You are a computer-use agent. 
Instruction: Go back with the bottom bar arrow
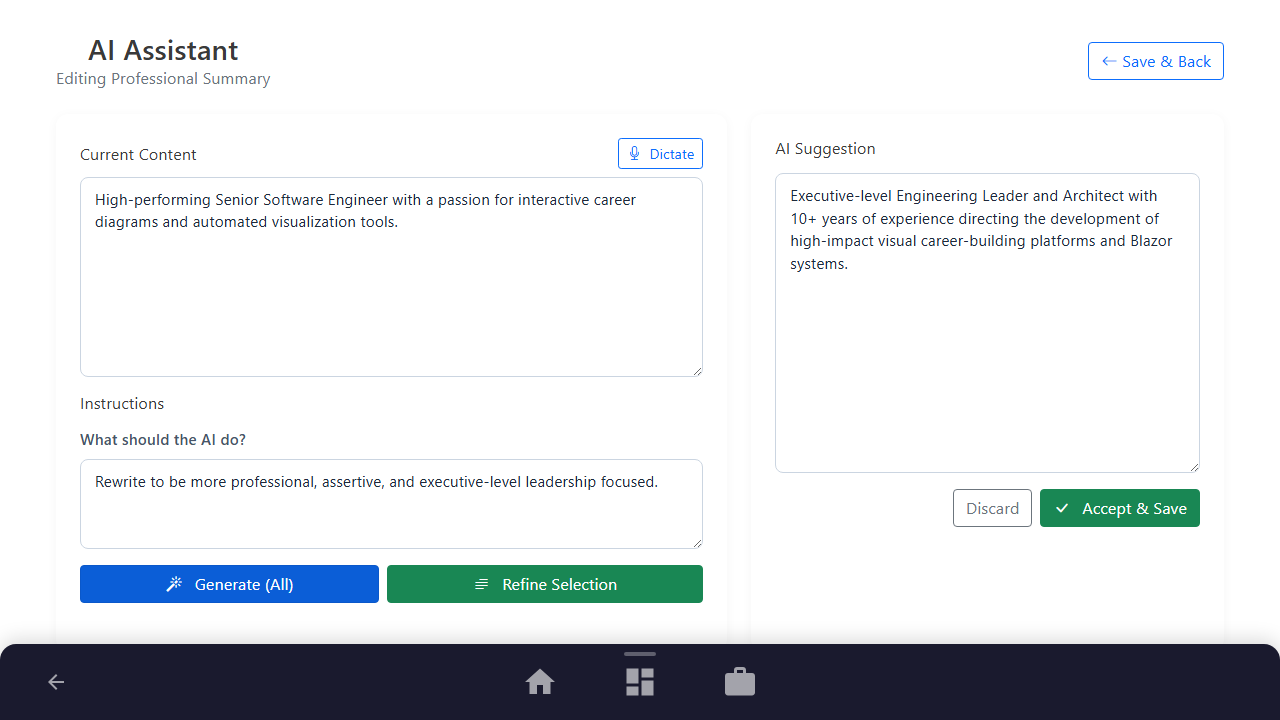(x=56, y=682)
